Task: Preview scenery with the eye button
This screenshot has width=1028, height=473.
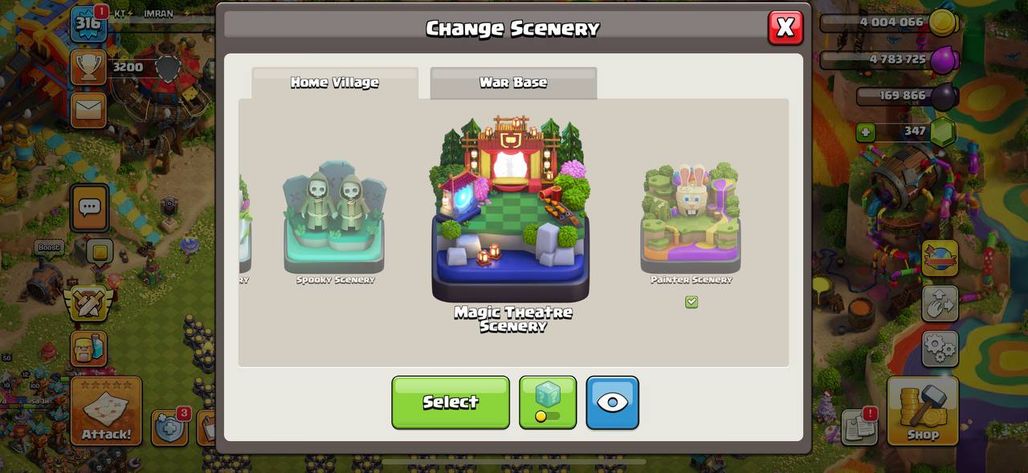Action: click(612, 403)
